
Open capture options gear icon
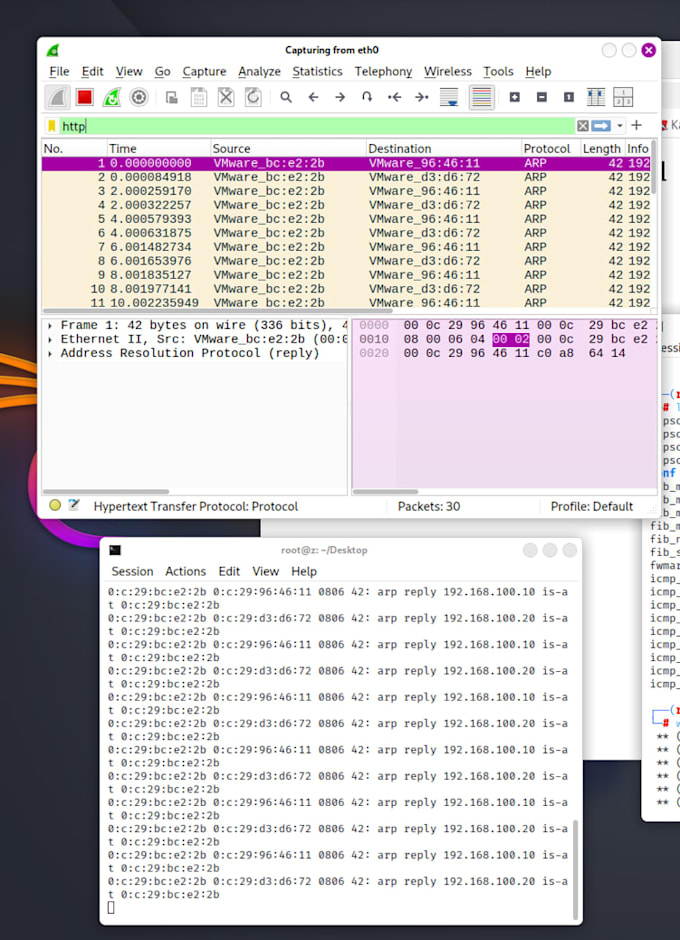(x=139, y=97)
